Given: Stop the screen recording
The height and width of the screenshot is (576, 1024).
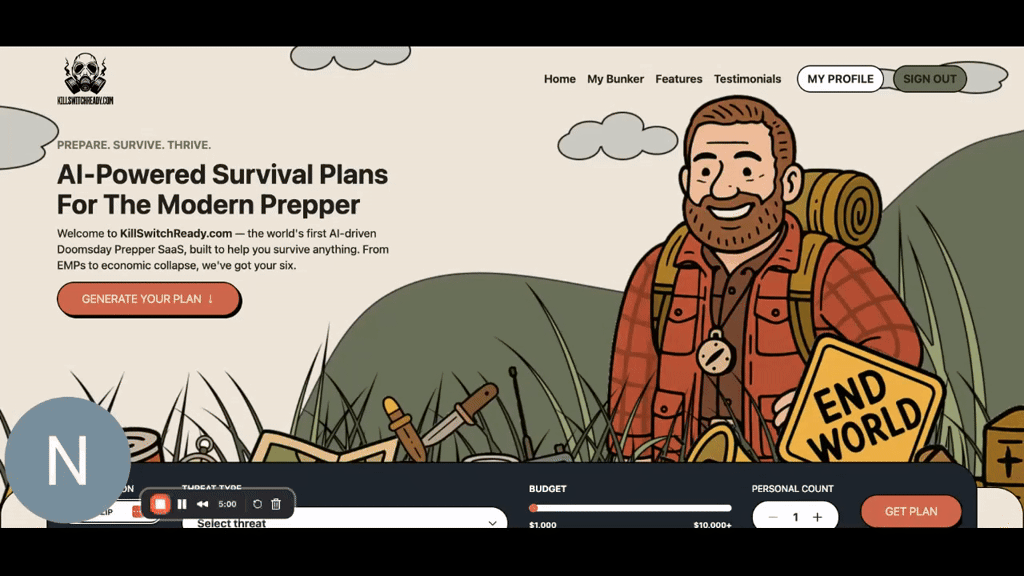Looking at the screenshot, I should [x=160, y=504].
